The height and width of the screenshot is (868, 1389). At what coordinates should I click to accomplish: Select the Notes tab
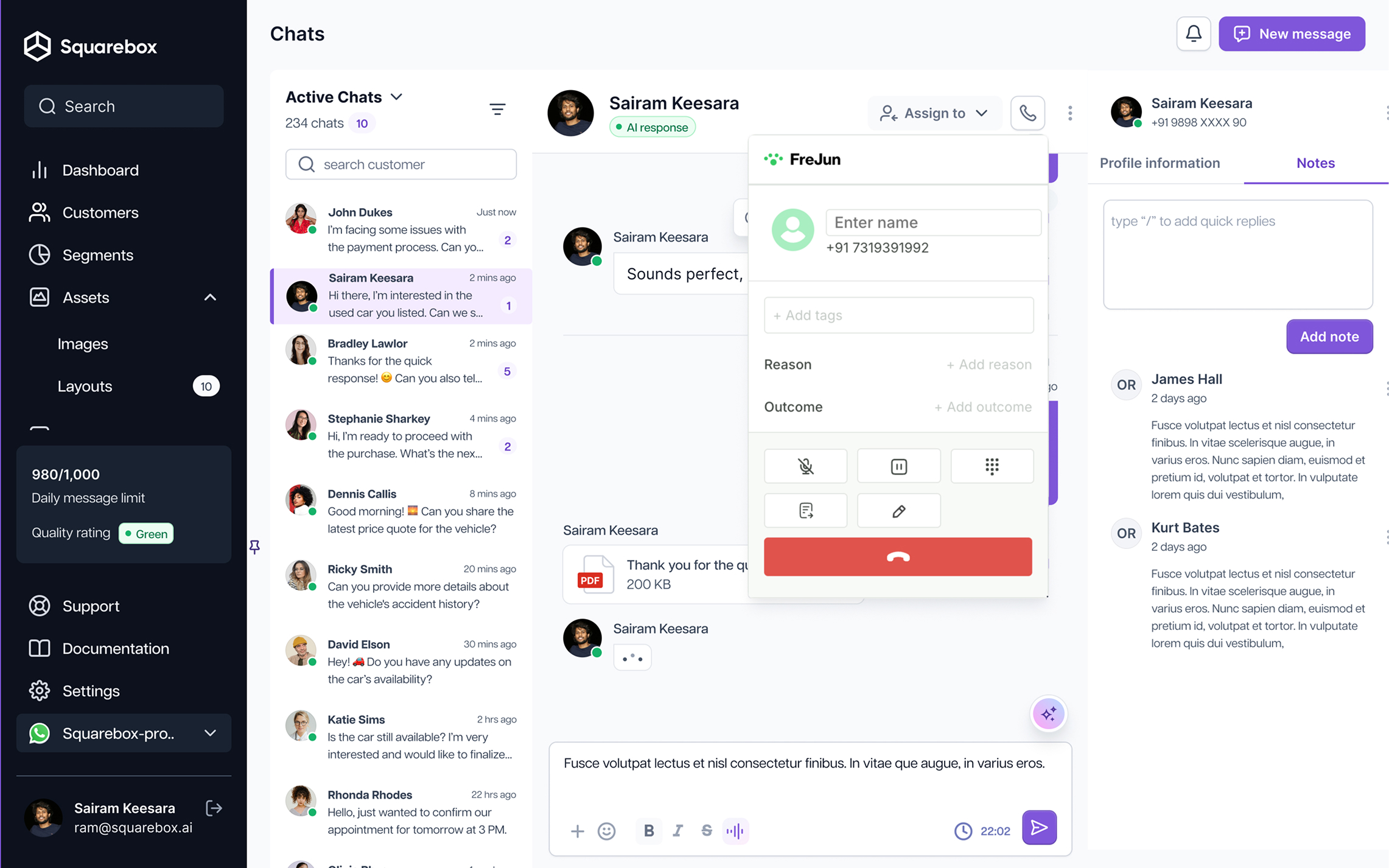point(1315,162)
